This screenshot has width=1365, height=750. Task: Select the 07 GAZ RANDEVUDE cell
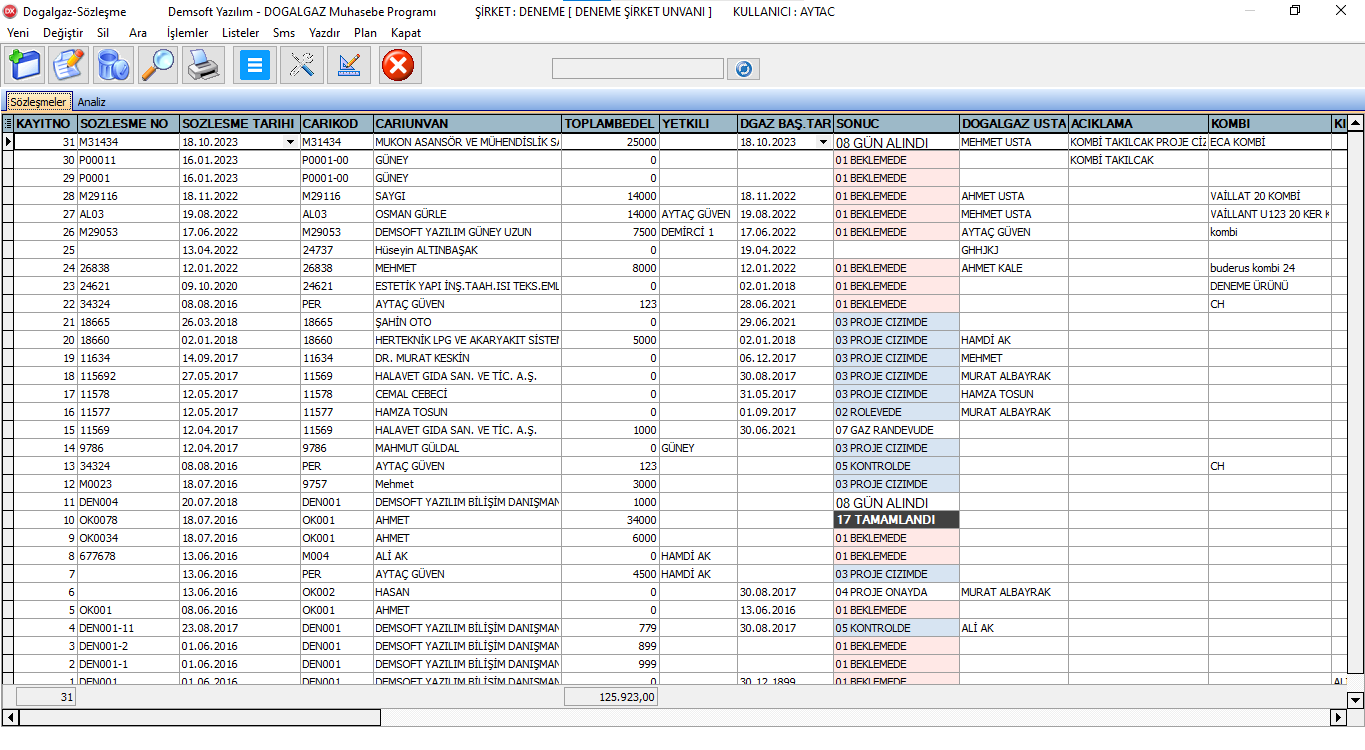(x=896, y=430)
